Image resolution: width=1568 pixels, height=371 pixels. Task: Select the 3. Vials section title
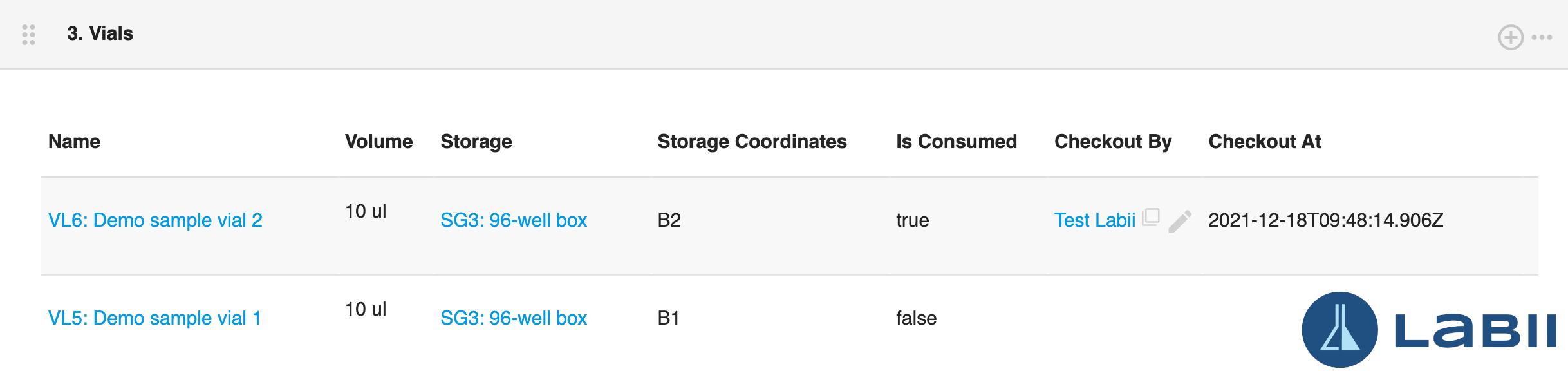tap(100, 33)
